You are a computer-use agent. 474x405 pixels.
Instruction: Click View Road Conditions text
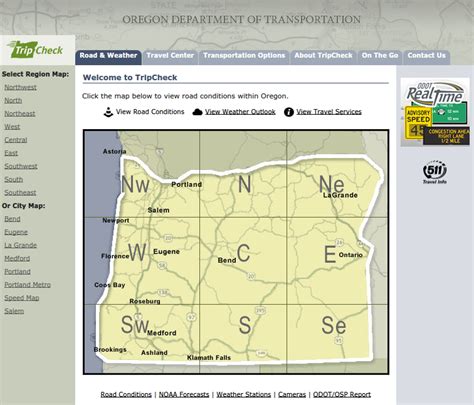coord(150,112)
